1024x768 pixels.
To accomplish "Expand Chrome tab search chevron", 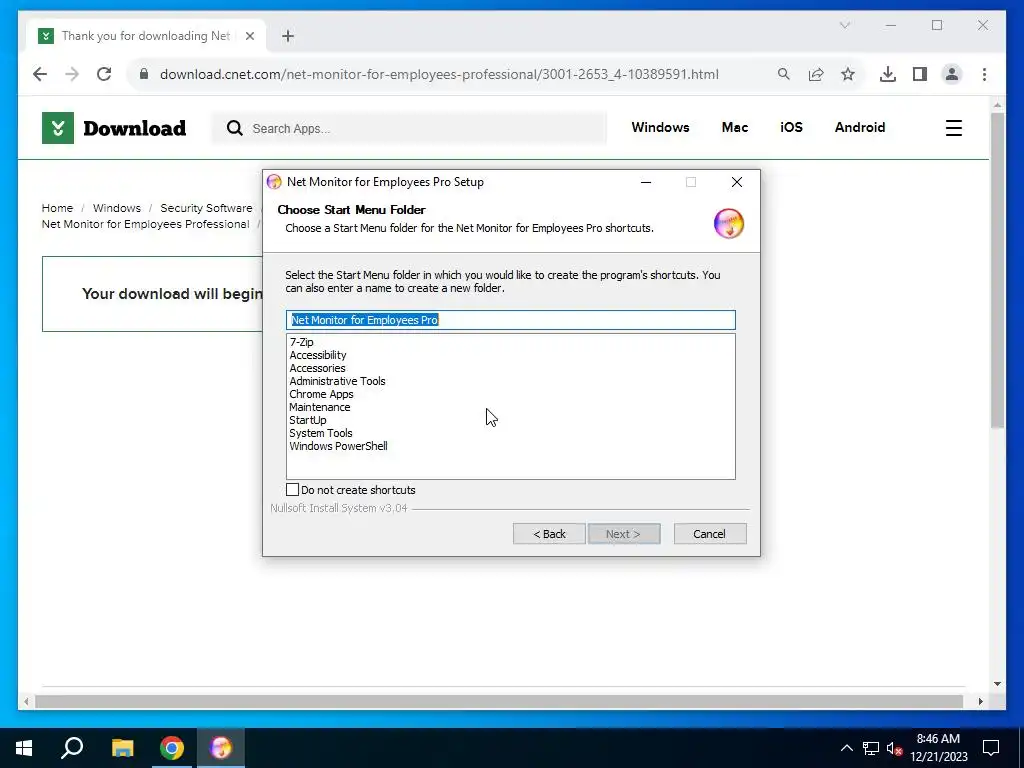I will [x=844, y=25].
